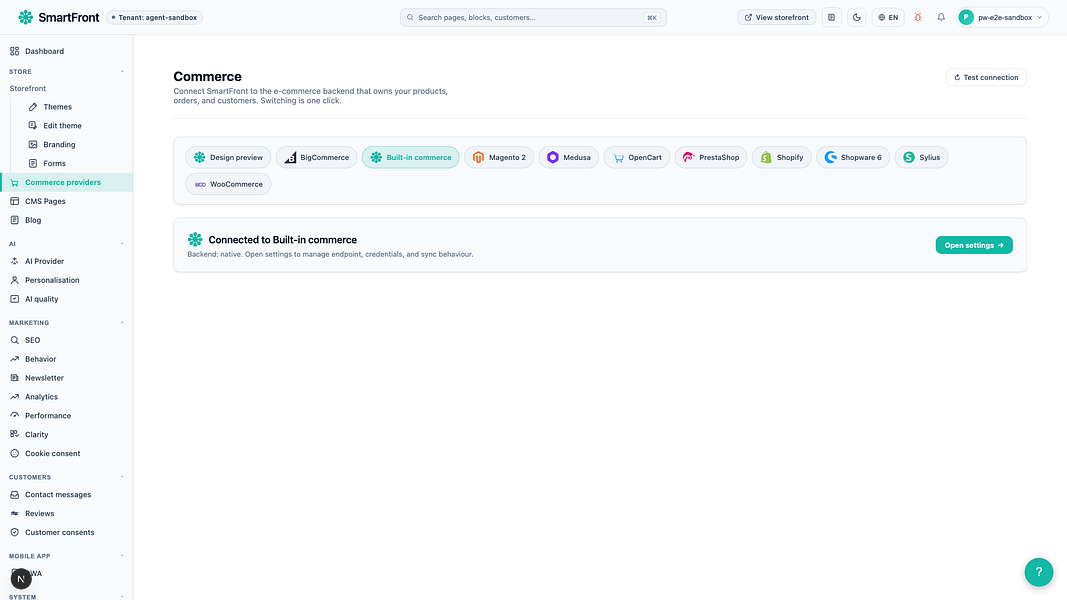Open Forms page
Screen dimensions: 1067x600
[54, 163]
